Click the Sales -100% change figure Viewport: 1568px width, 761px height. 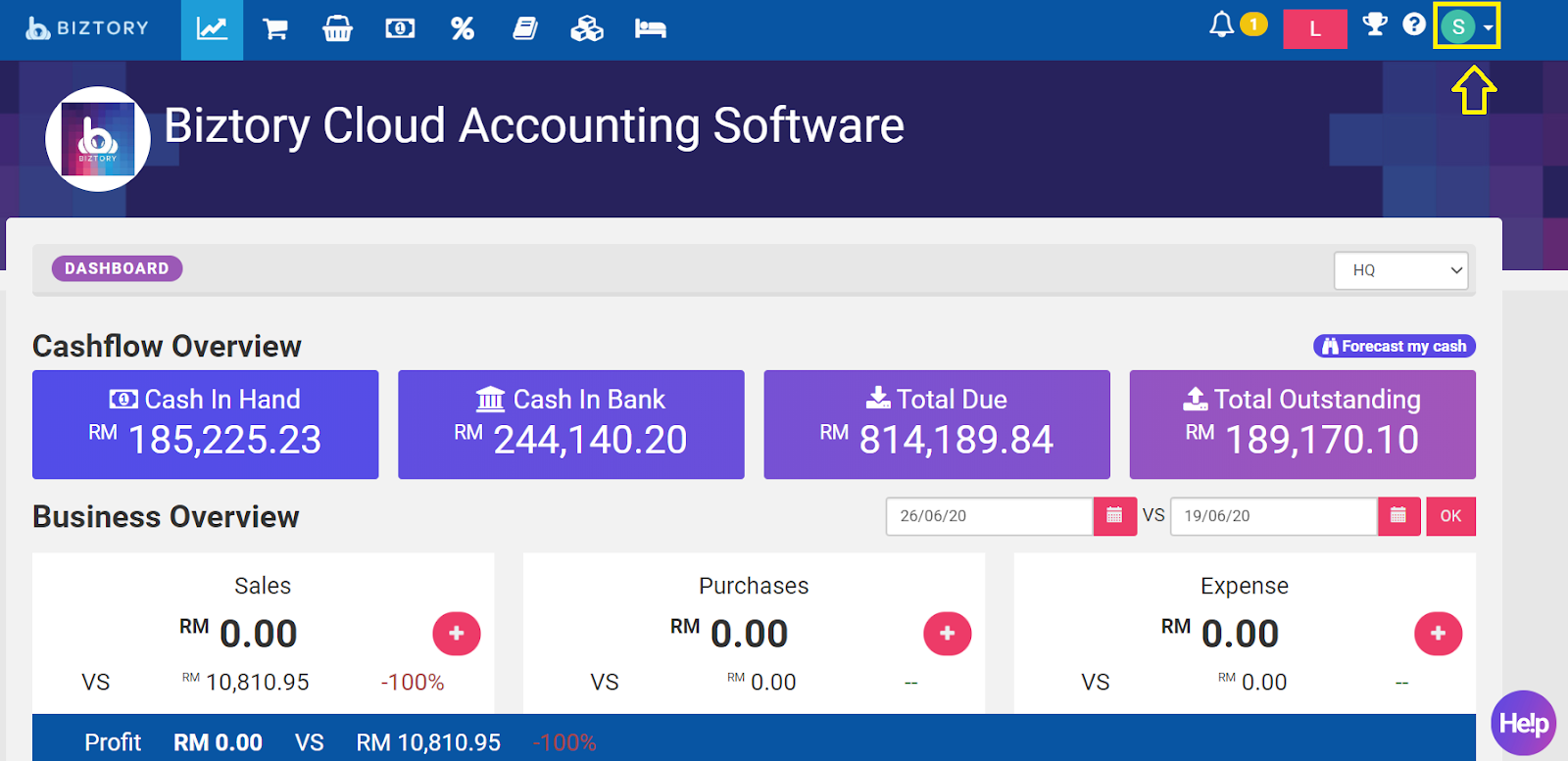413,683
